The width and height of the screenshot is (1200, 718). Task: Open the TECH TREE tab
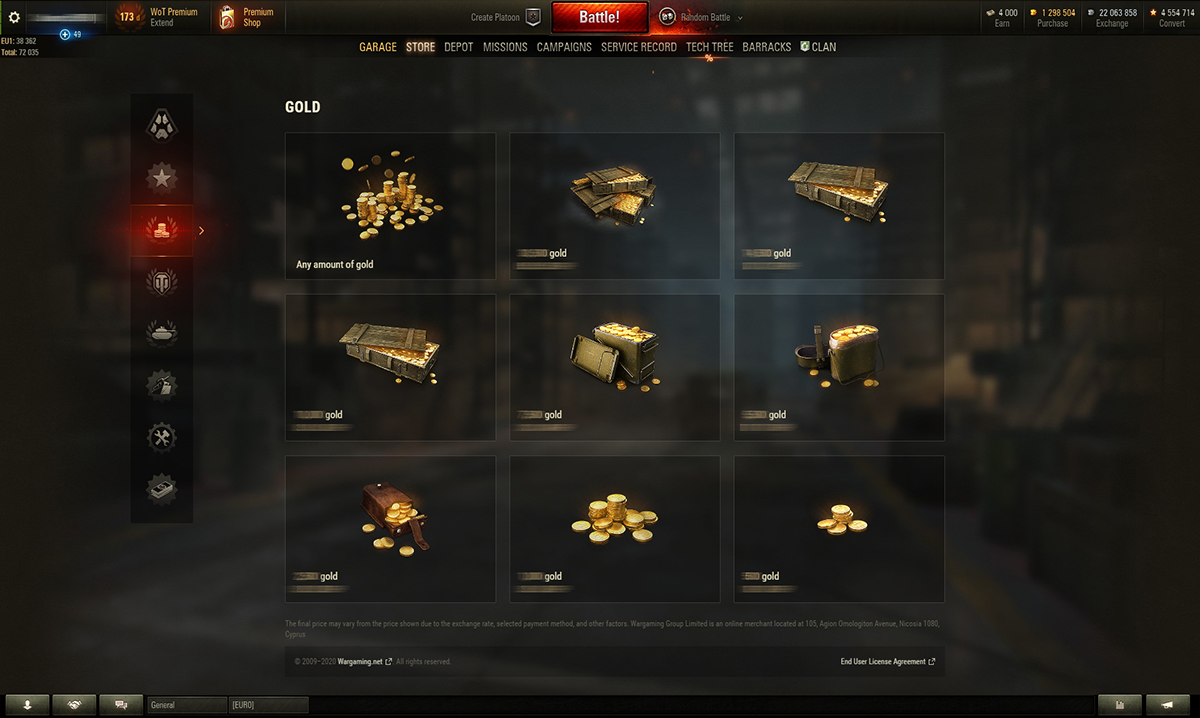[710, 47]
